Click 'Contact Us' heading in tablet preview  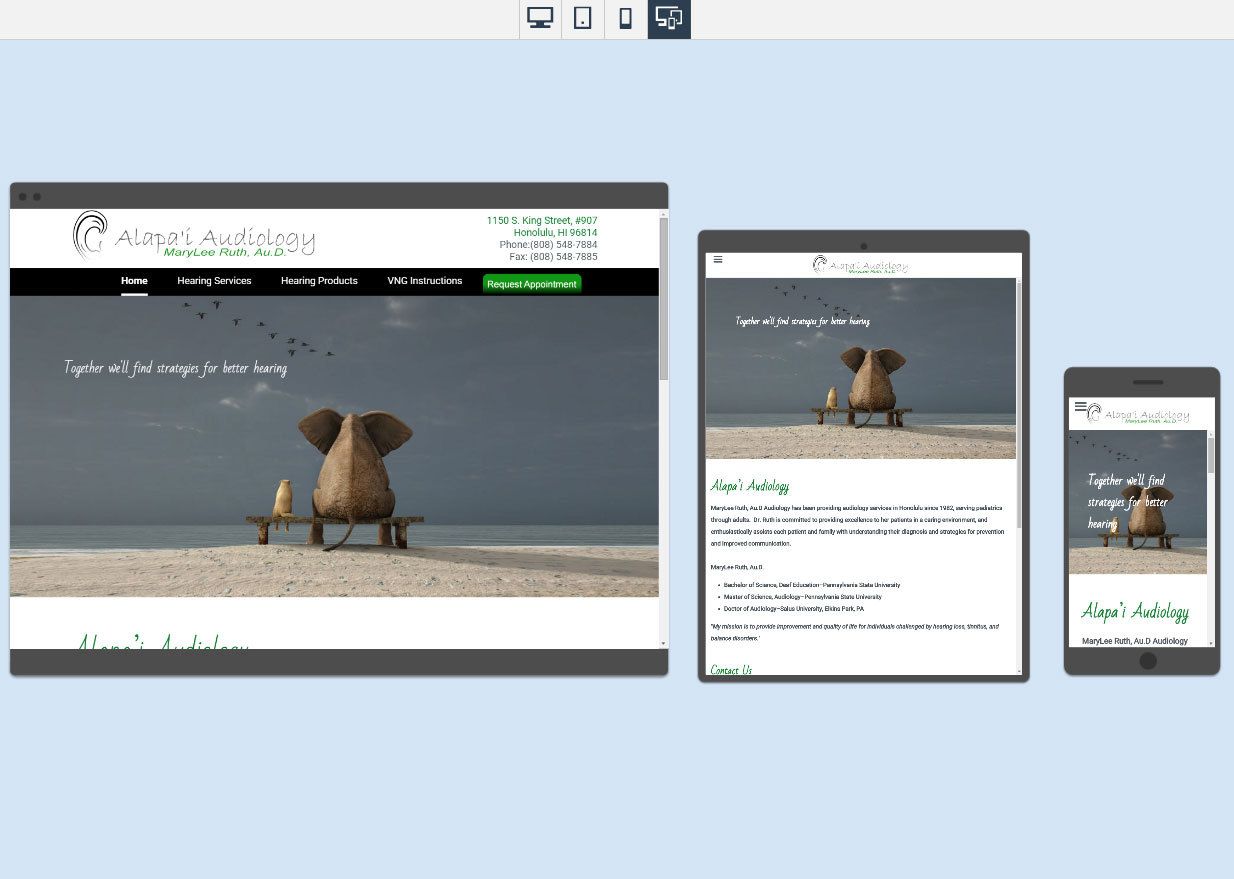pos(731,670)
